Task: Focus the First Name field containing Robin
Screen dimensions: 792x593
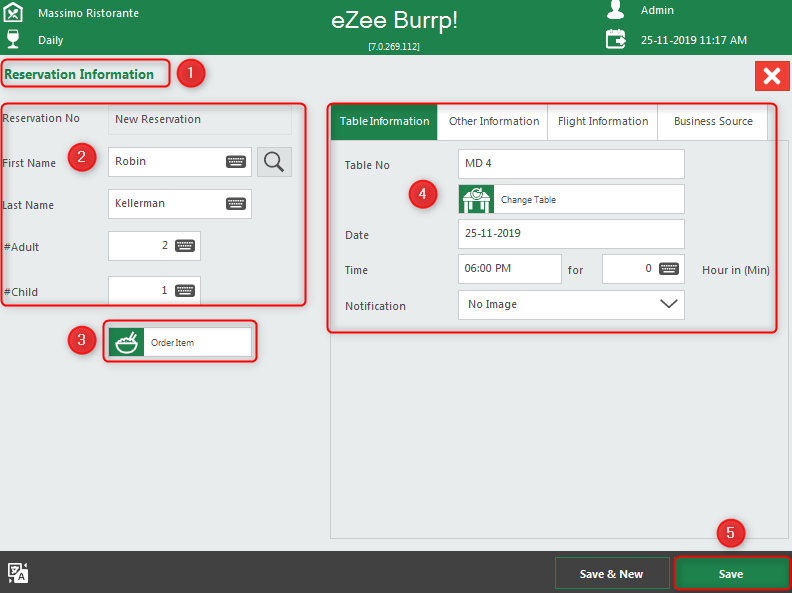Action: coord(180,162)
